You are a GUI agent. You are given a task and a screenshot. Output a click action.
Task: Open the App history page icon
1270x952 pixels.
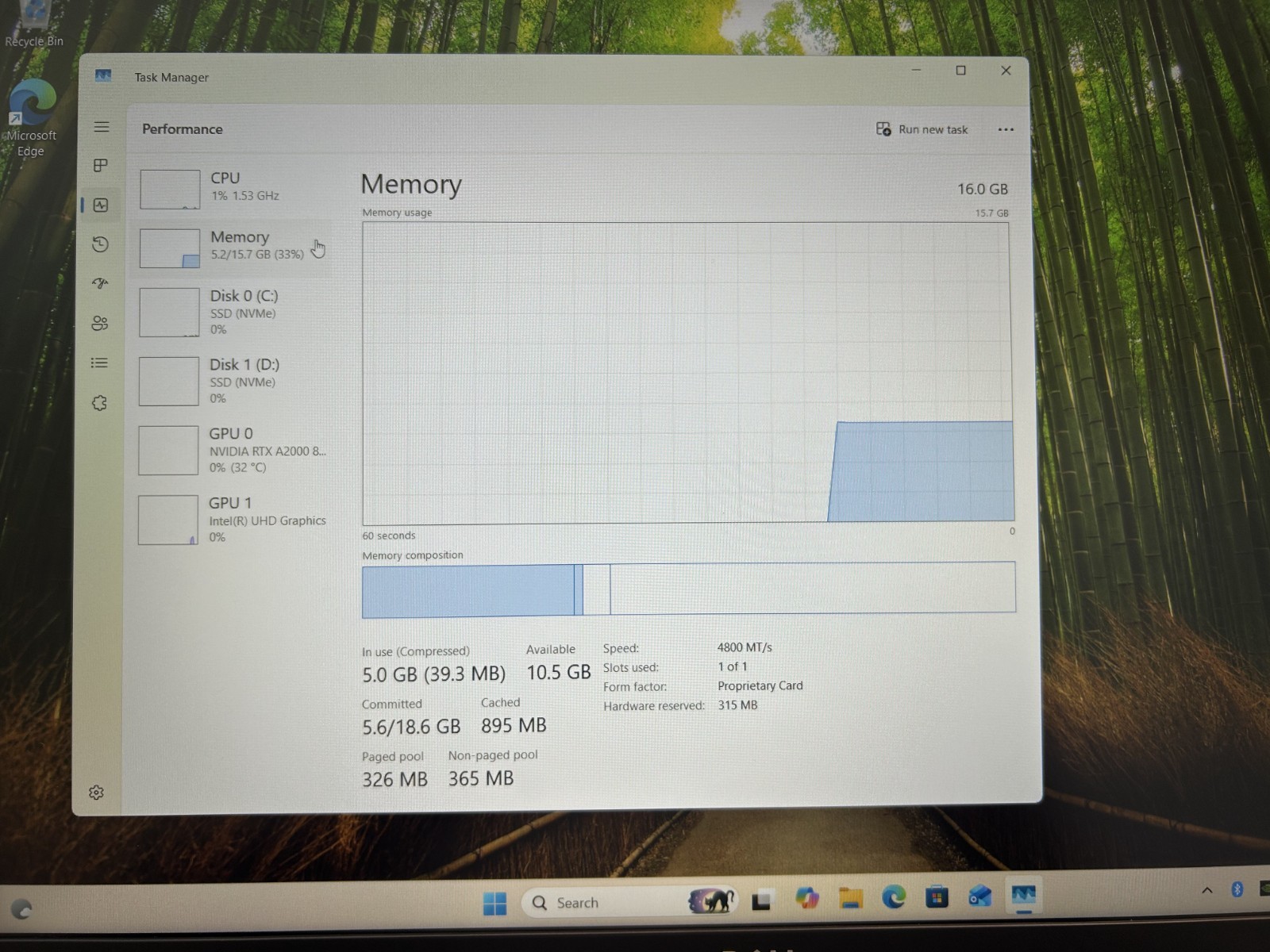click(x=100, y=244)
